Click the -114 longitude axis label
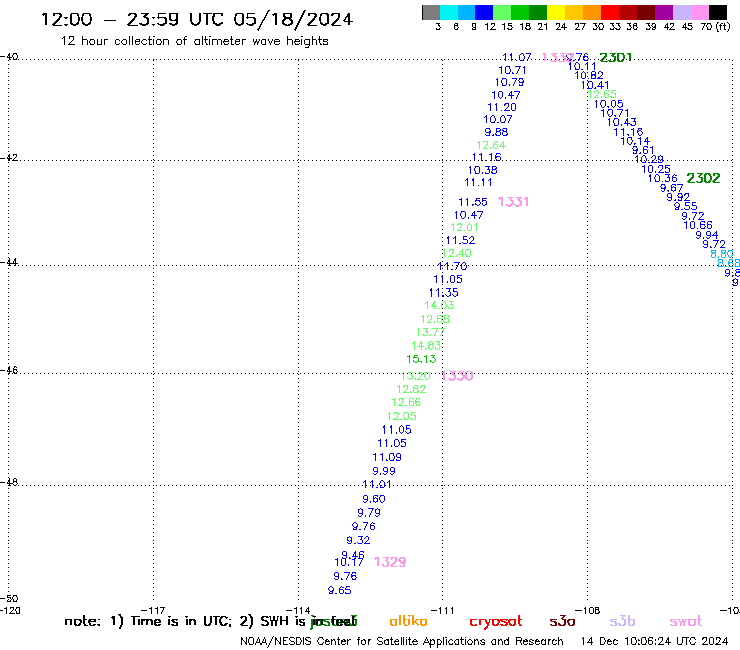The image size is (740, 650). [298, 610]
